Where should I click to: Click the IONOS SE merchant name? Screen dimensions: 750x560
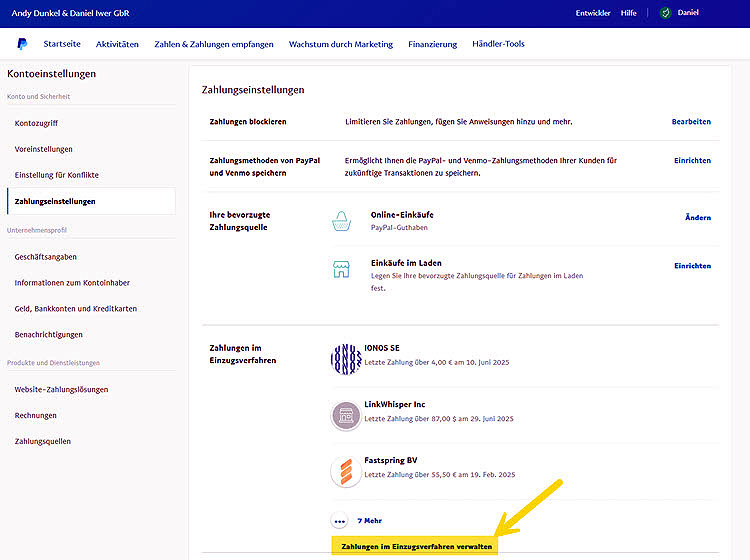click(x=382, y=348)
